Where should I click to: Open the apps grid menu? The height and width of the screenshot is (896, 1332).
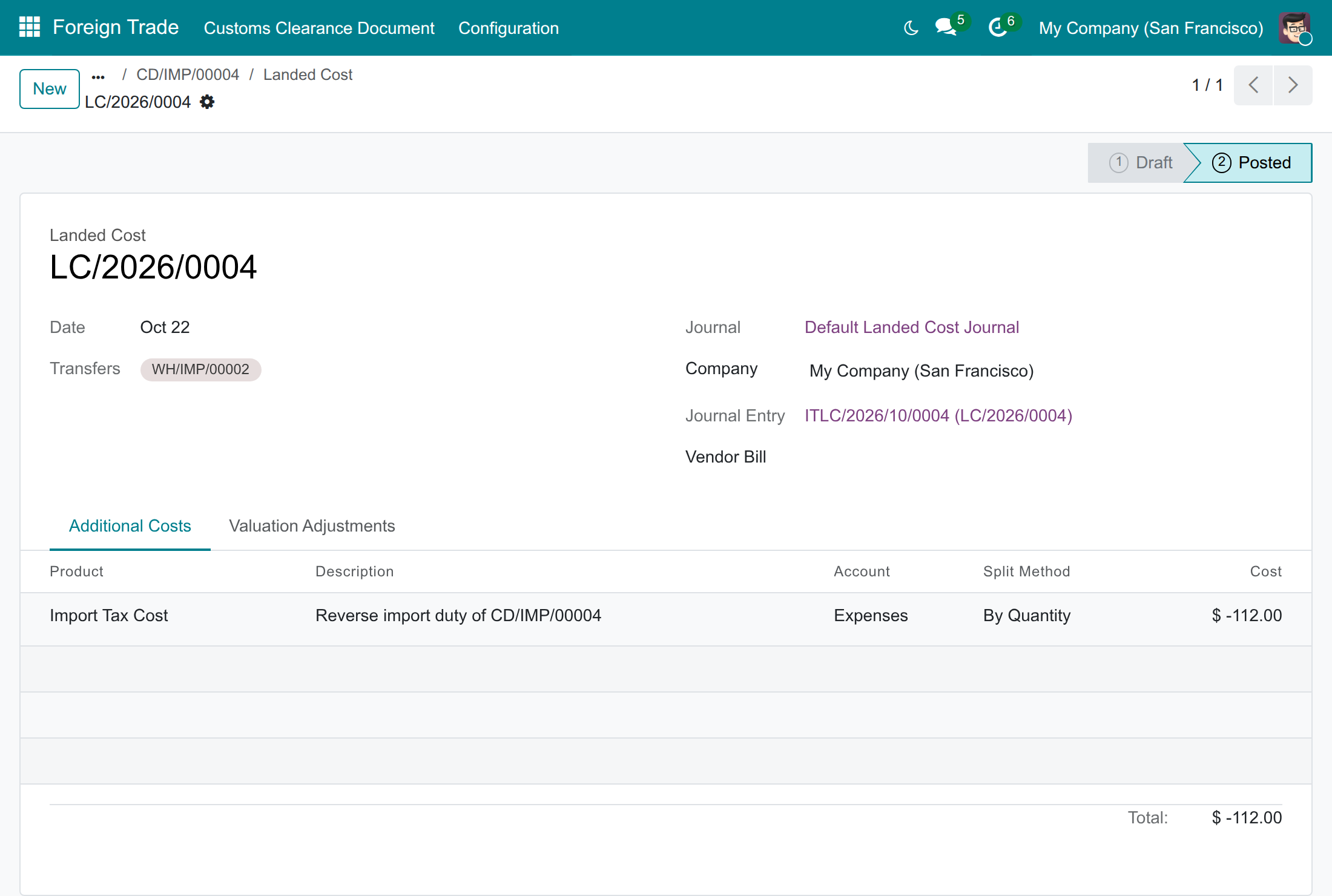click(x=29, y=27)
